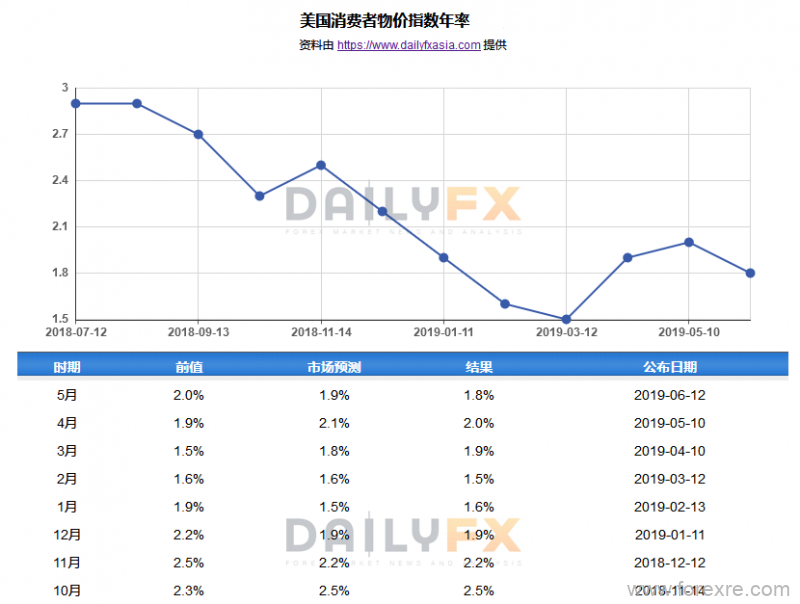Image resolution: width=800 pixels, height=604 pixels.
Task: Click the date 2019-02-13 in table
Action: point(669,507)
